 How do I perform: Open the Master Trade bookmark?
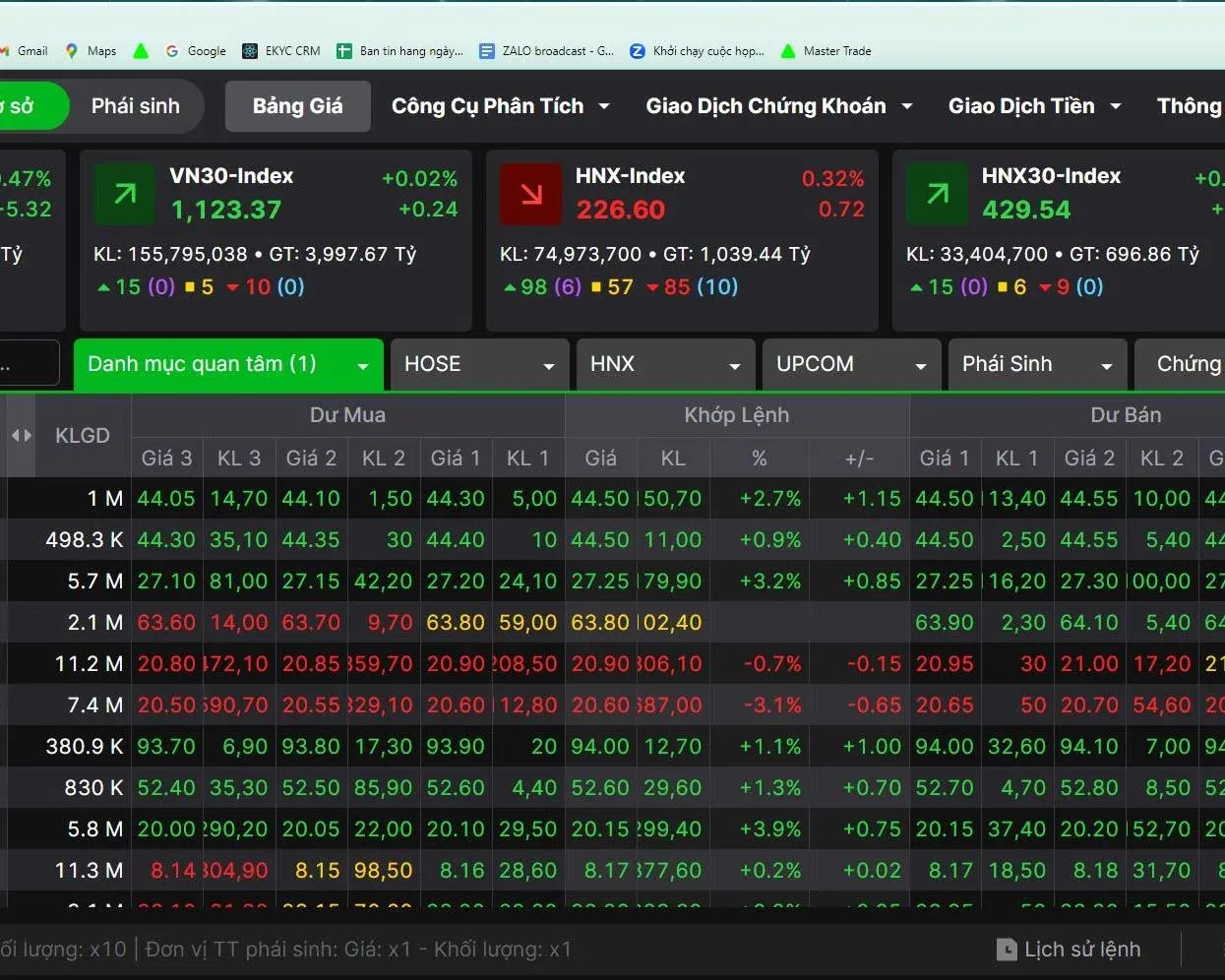(x=826, y=51)
